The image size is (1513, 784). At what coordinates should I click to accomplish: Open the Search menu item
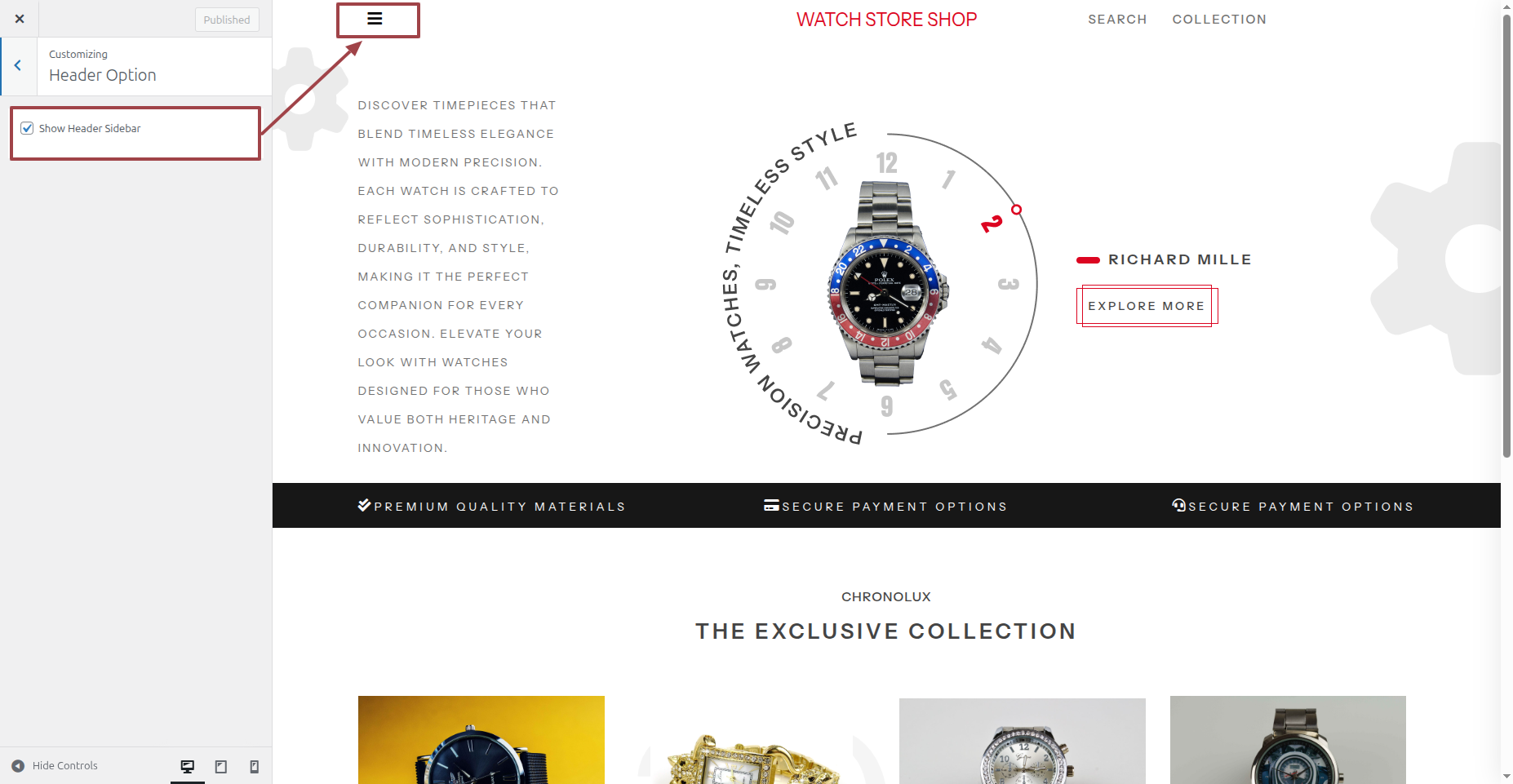click(x=1117, y=20)
